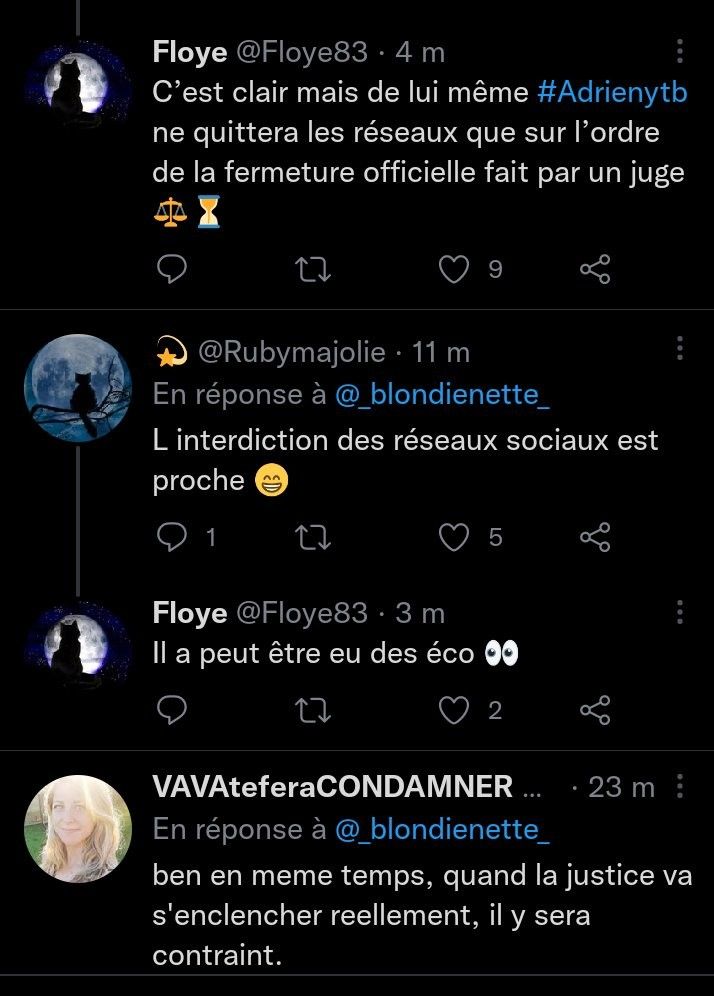Open @_blondienette_ mention in Rubymajolie's reply

pos(443,395)
